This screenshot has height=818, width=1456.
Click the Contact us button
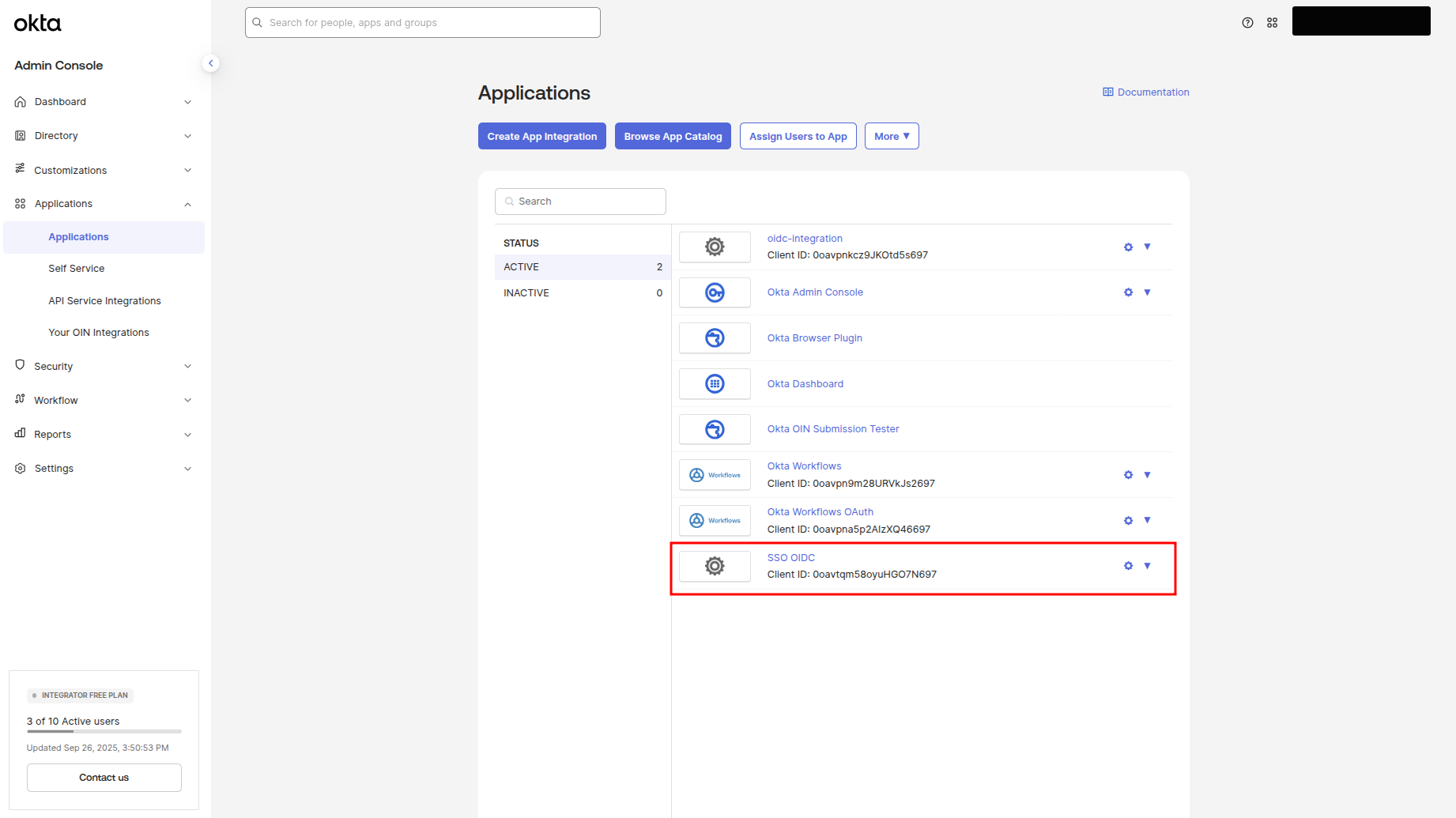[104, 778]
